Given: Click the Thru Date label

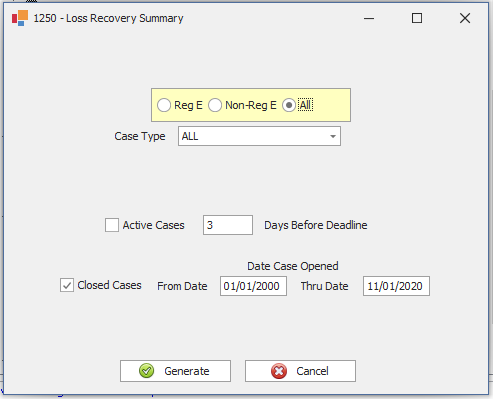Looking at the screenshot, I should coord(325,286).
